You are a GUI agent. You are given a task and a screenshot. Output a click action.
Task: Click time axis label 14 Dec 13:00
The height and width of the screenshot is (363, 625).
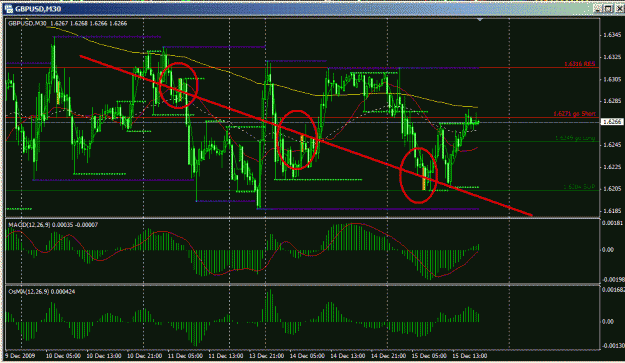click(x=348, y=356)
